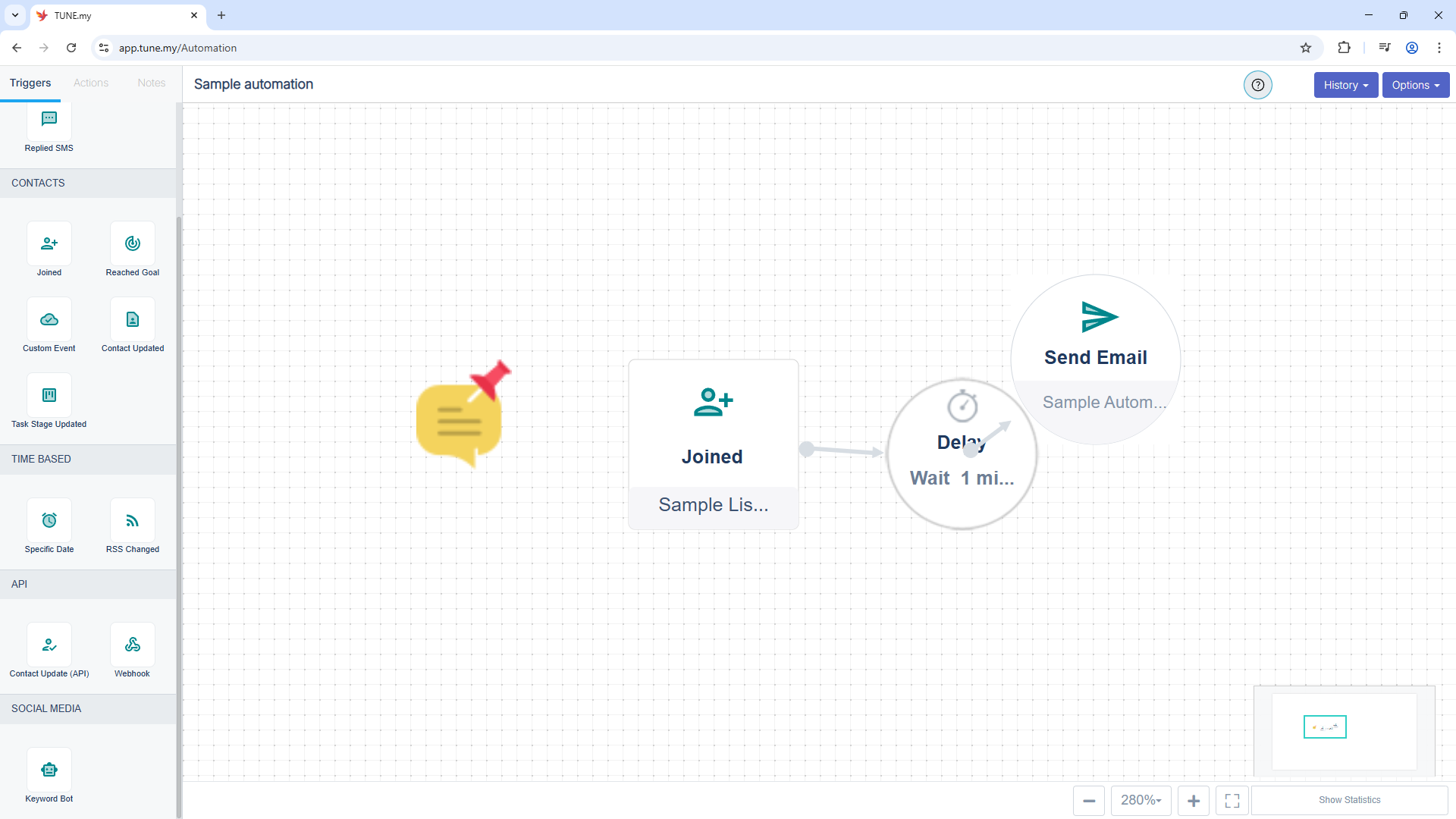1456x819 pixels.
Task: Toggle fullscreen canvas view
Action: coord(1232,800)
